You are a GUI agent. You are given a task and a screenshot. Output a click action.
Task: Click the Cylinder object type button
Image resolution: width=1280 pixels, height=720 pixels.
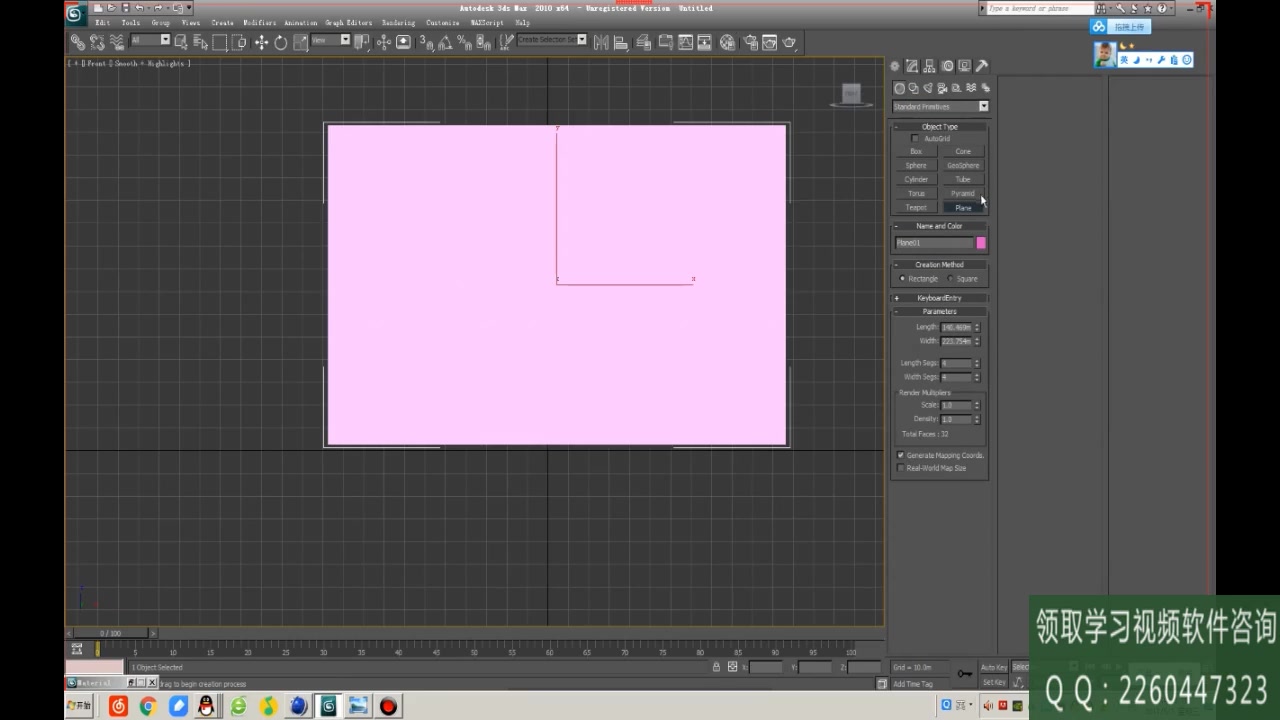(916, 180)
